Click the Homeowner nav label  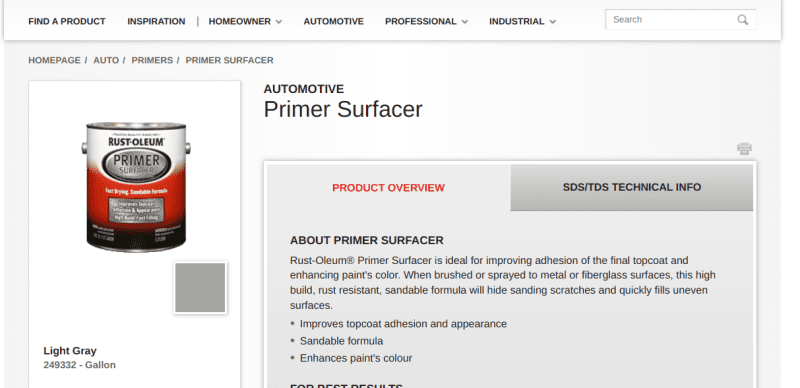[x=240, y=21]
